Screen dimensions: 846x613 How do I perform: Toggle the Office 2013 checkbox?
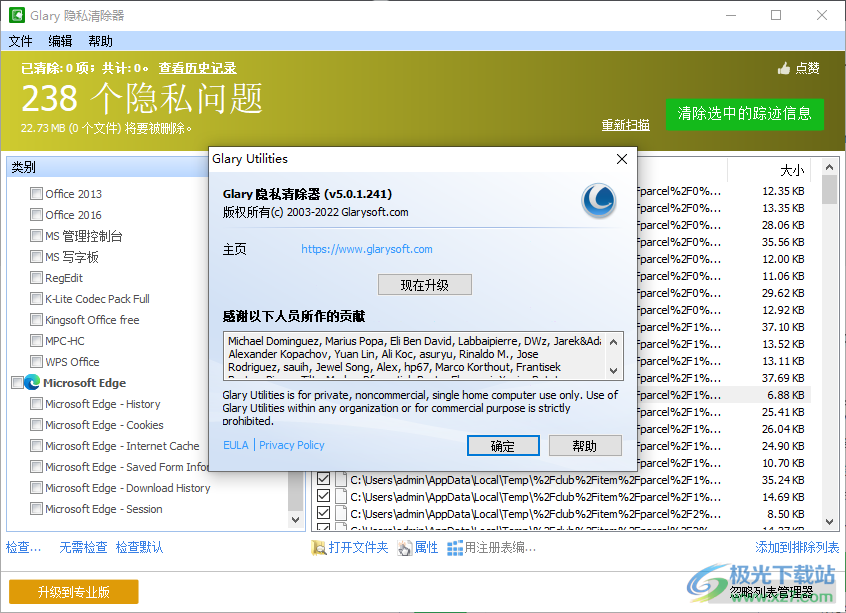[x=36, y=194]
